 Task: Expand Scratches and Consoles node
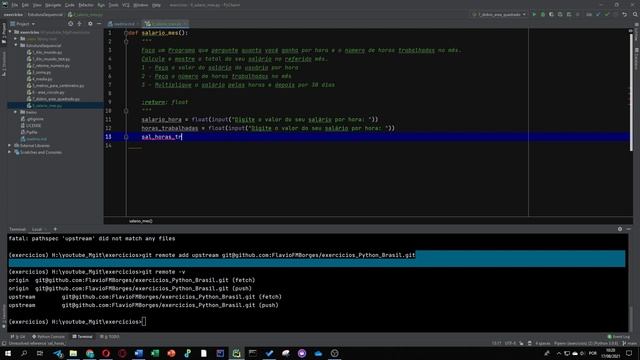(10, 152)
